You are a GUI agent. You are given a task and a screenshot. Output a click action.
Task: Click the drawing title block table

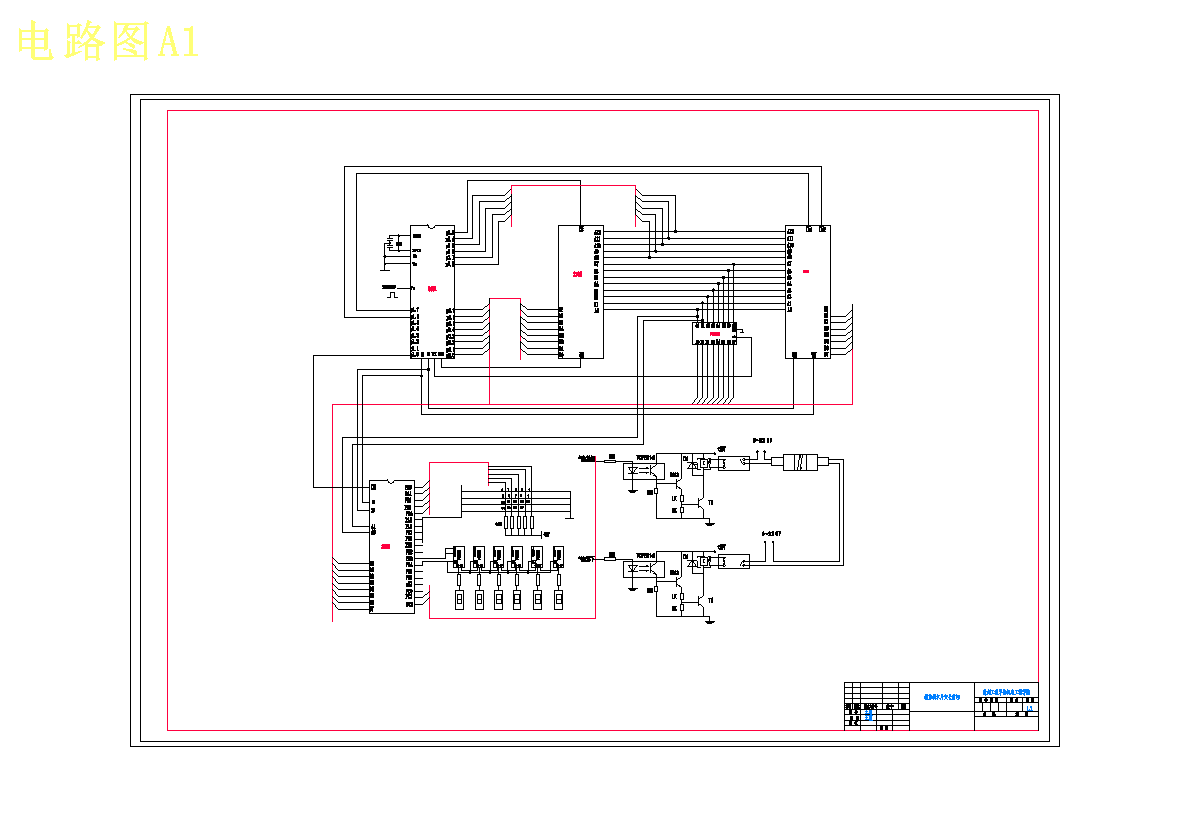(x=941, y=707)
